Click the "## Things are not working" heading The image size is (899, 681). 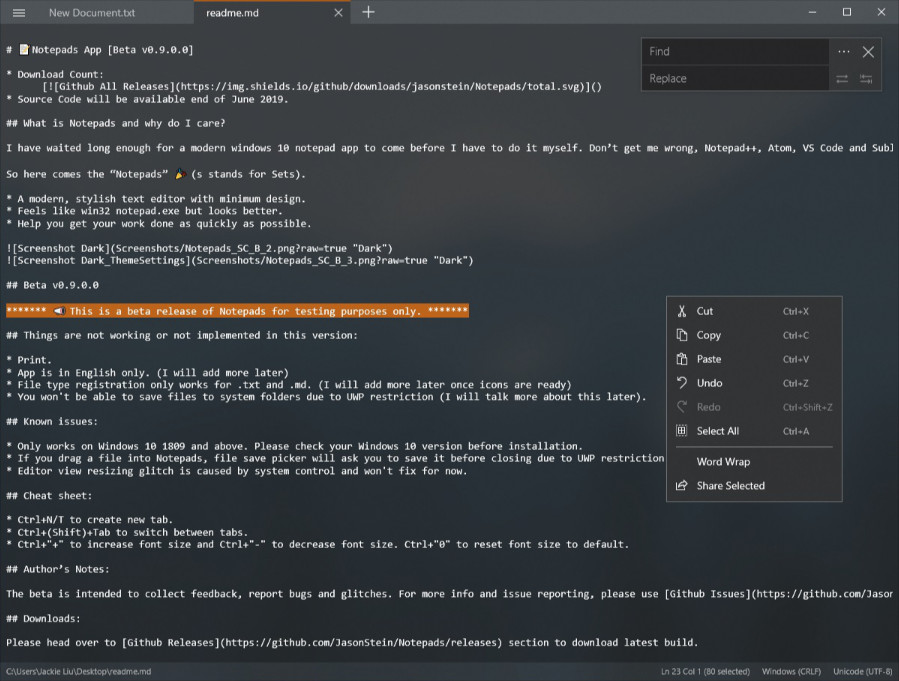pyautogui.click(x=182, y=335)
